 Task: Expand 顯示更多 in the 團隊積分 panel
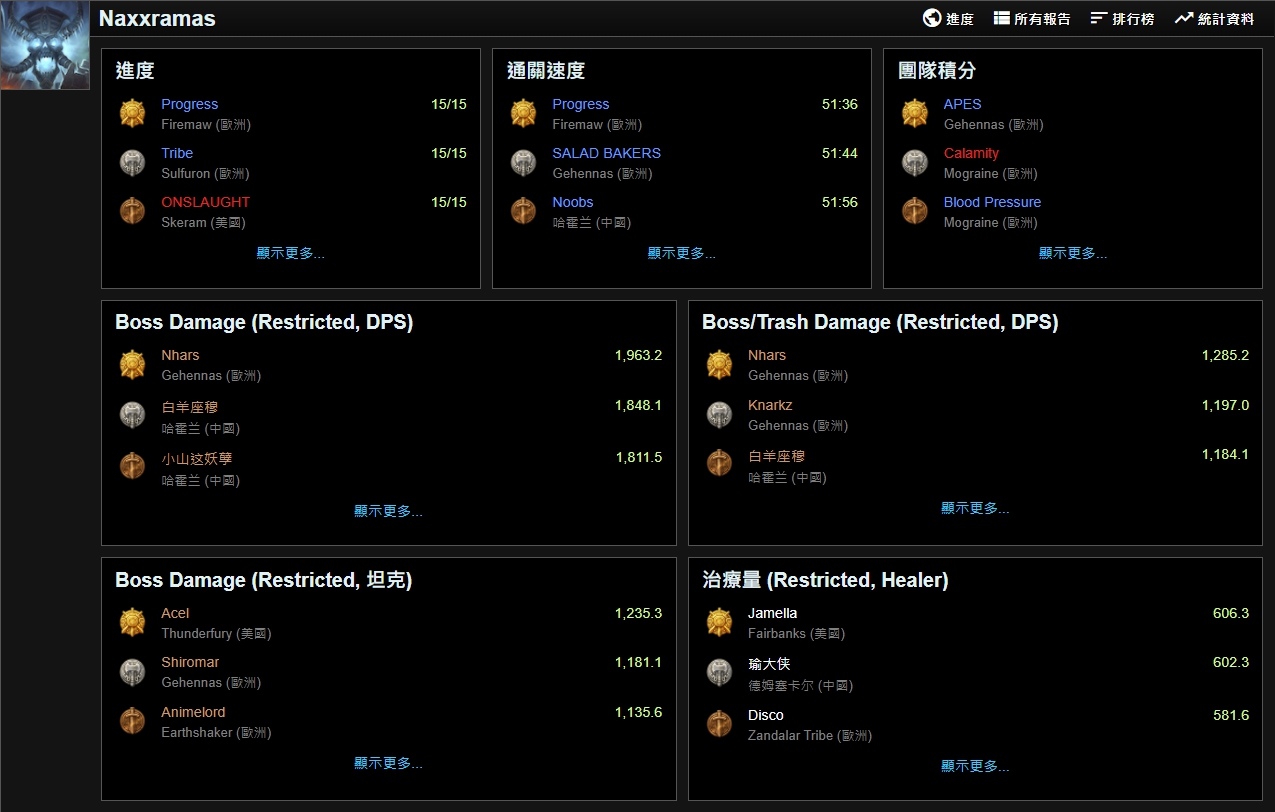1072,253
